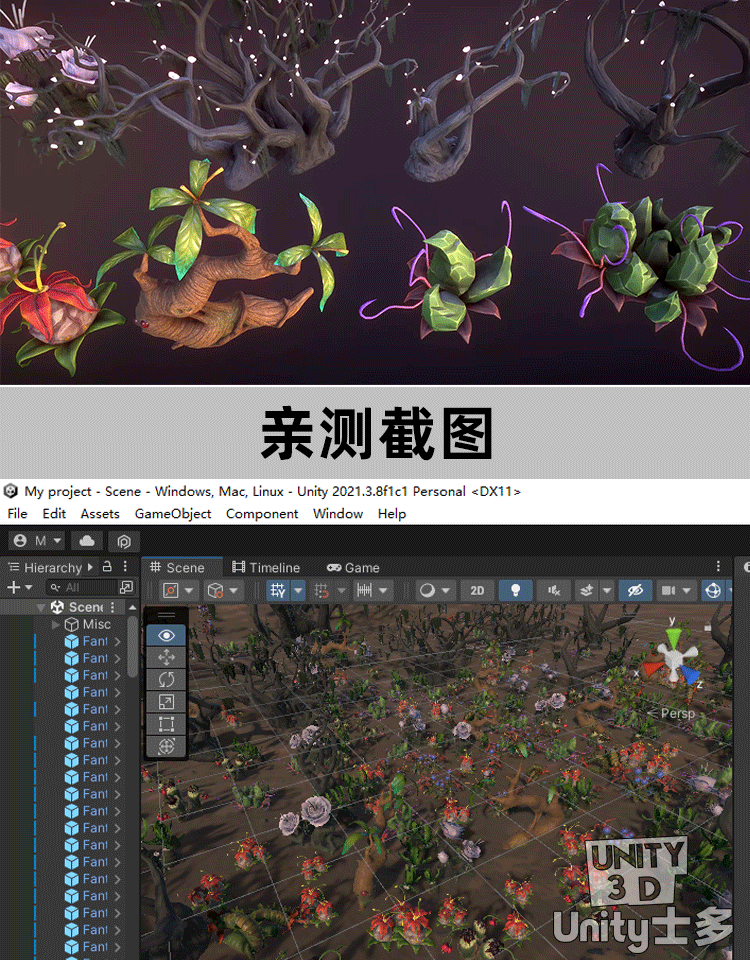Screen dimensions: 750x960
Task: Click the cloud services icon
Action: (86, 541)
